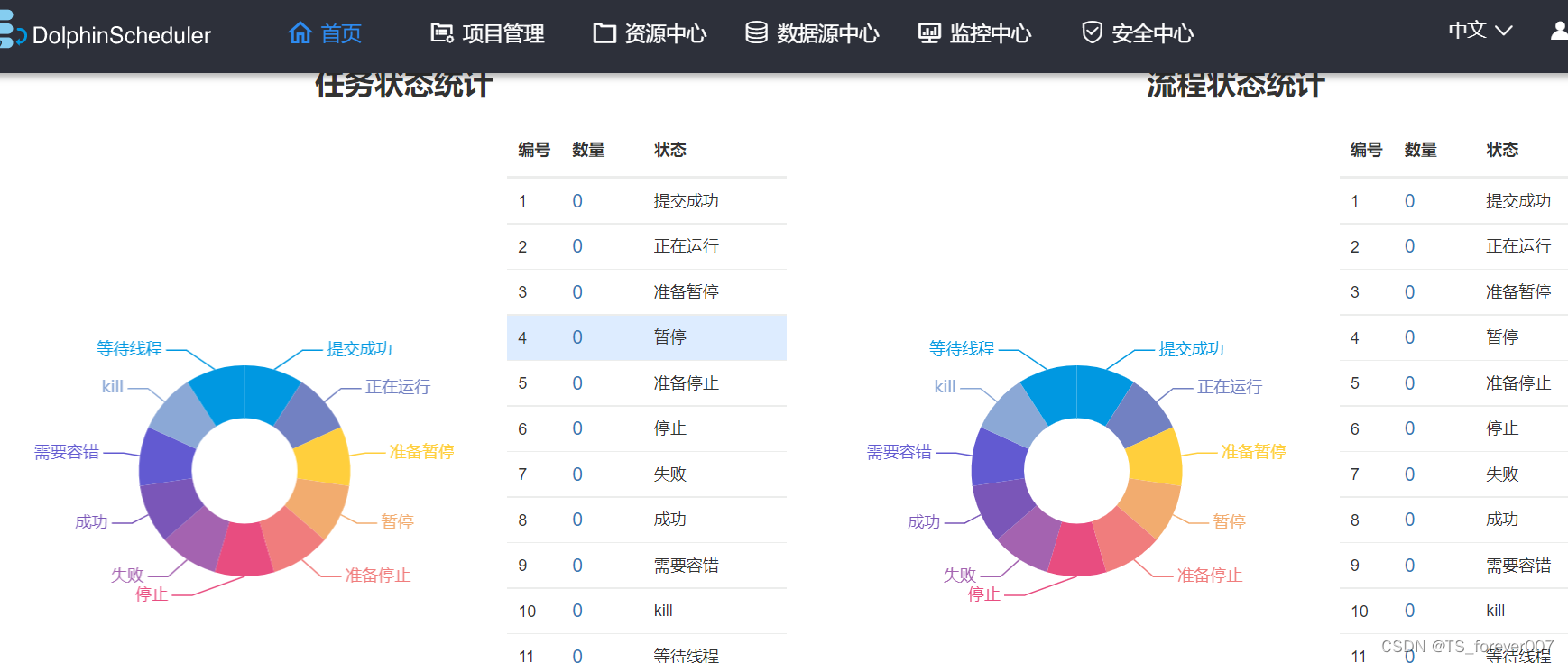Click 等待线程 label on task donut chart

point(130,348)
